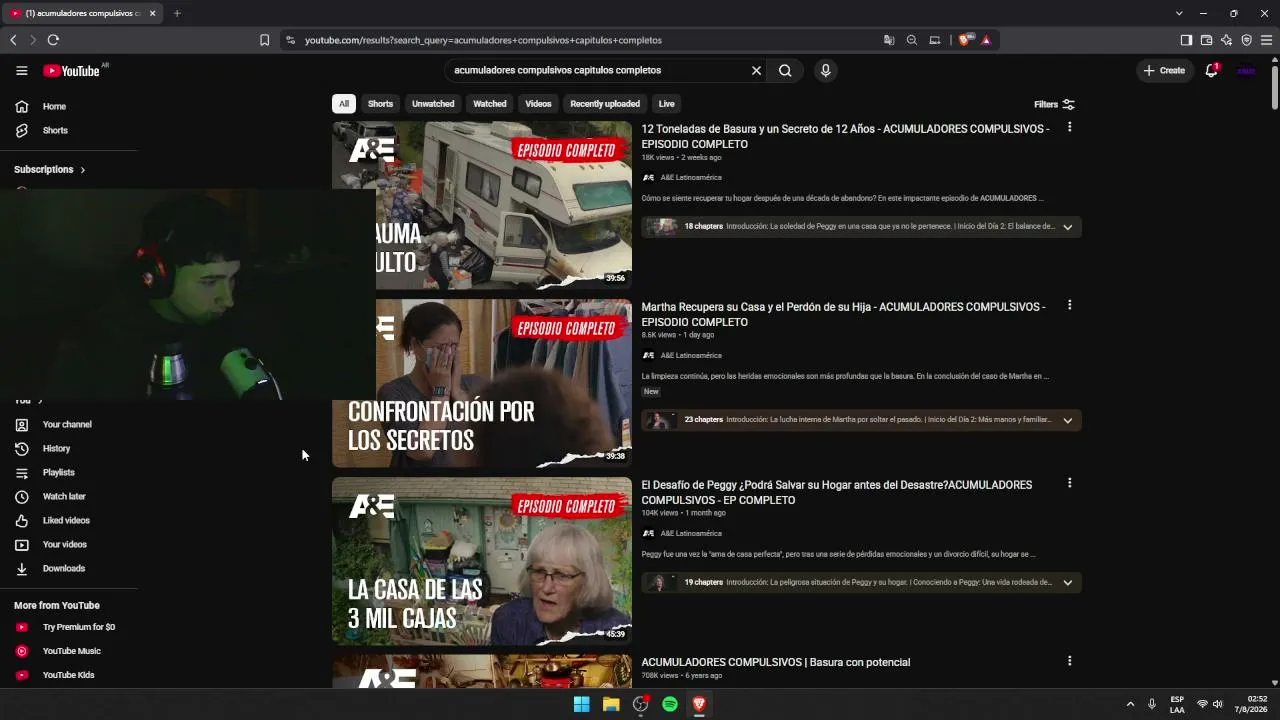Open the YouTube notifications bell
Image resolution: width=1280 pixels, height=720 pixels.
point(1211,71)
